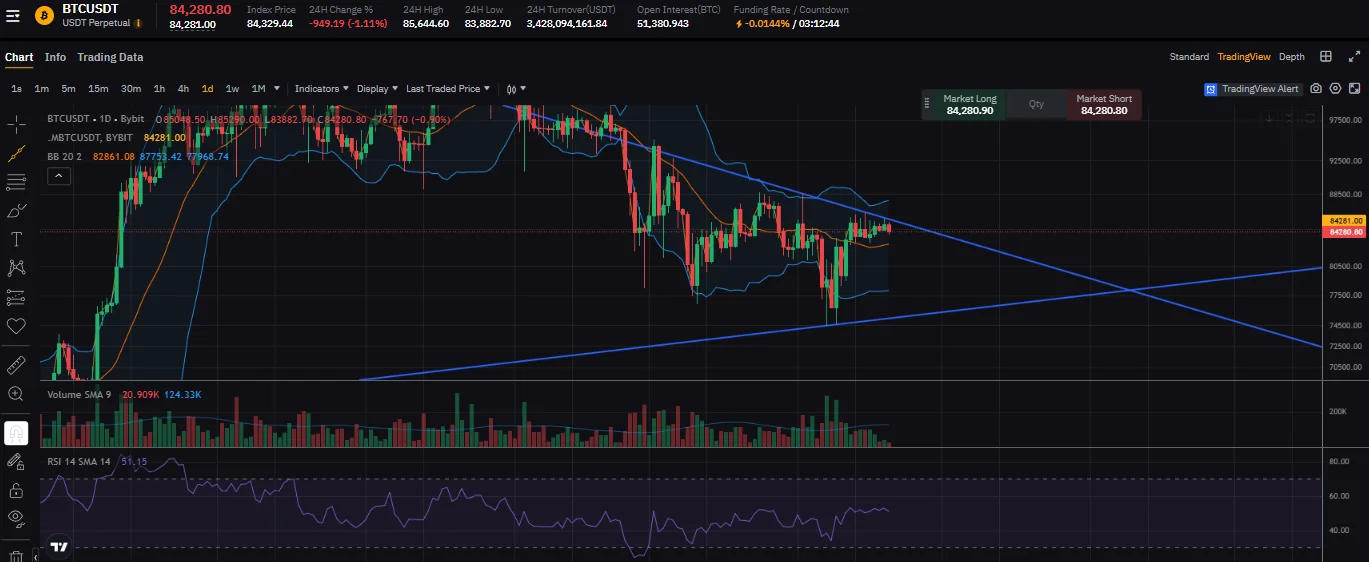Select the Standard chart view

(x=1189, y=57)
